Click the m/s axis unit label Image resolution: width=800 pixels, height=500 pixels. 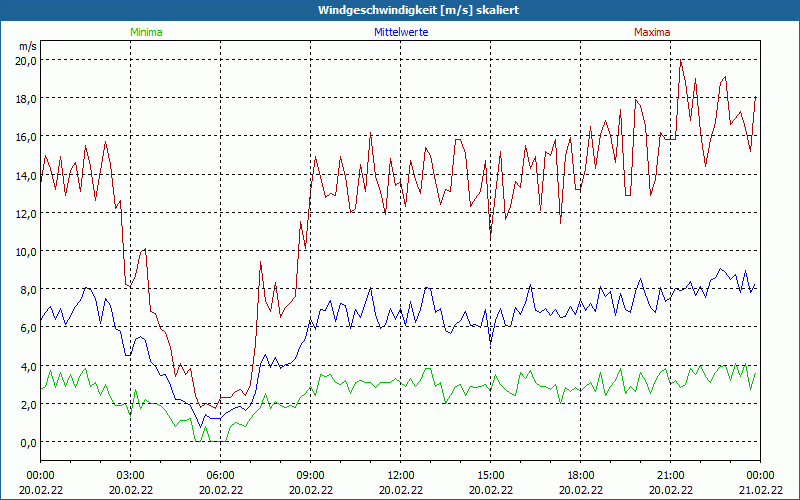pyautogui.click(x=28, y=46)
